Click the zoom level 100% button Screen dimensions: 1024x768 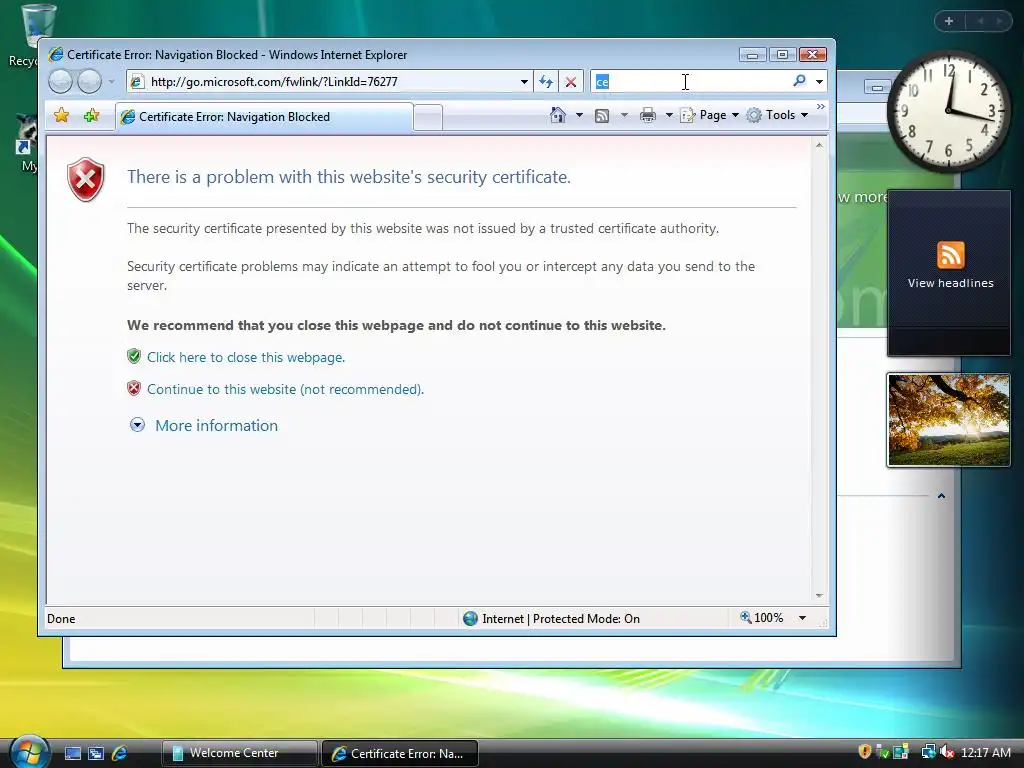point(761,618)
